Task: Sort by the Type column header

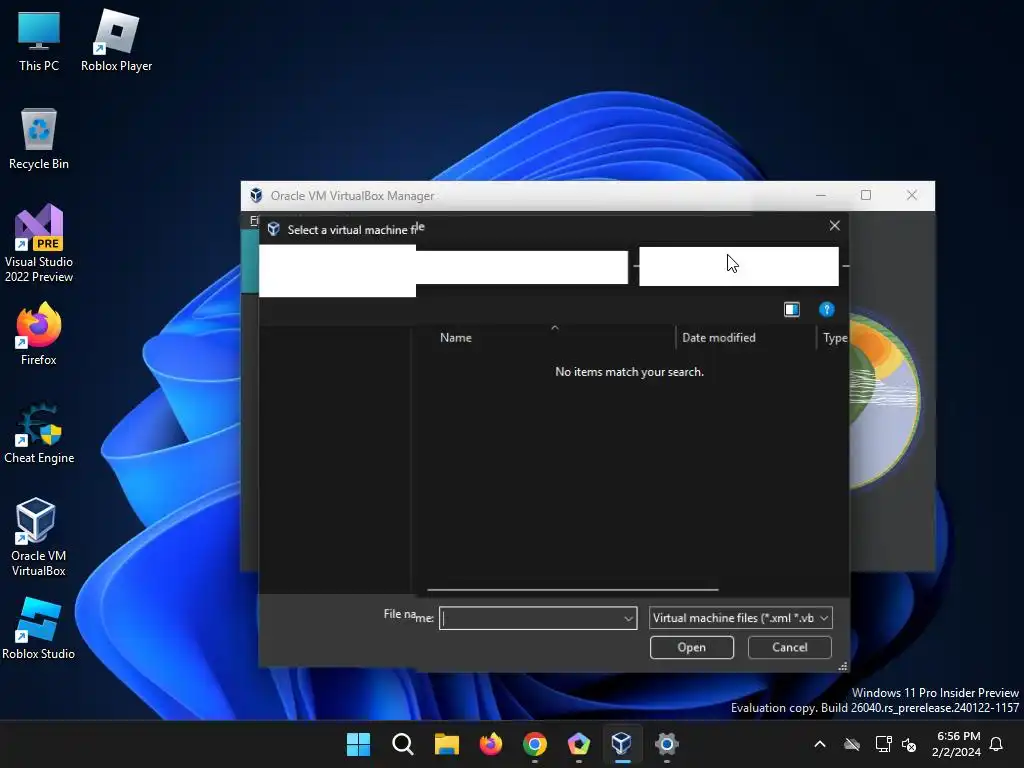Action: click(x=834, y=338)
